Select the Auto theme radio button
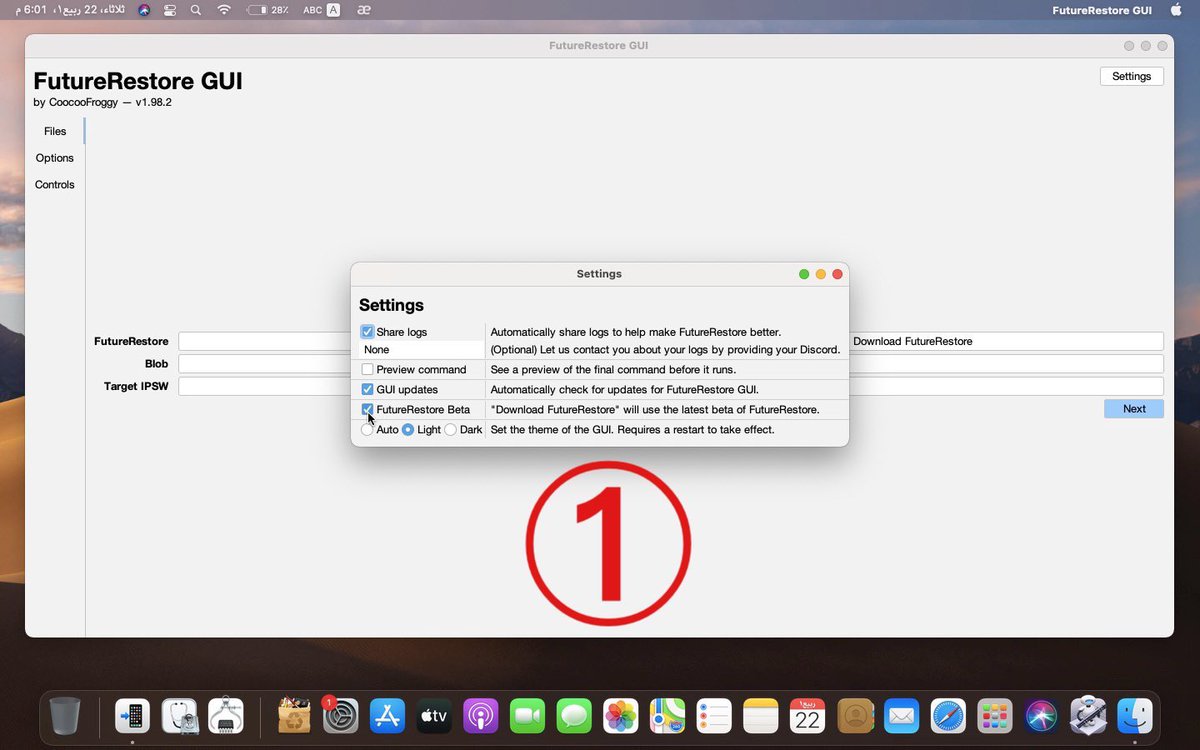The image size is (1200, 750). pos(367,430)
